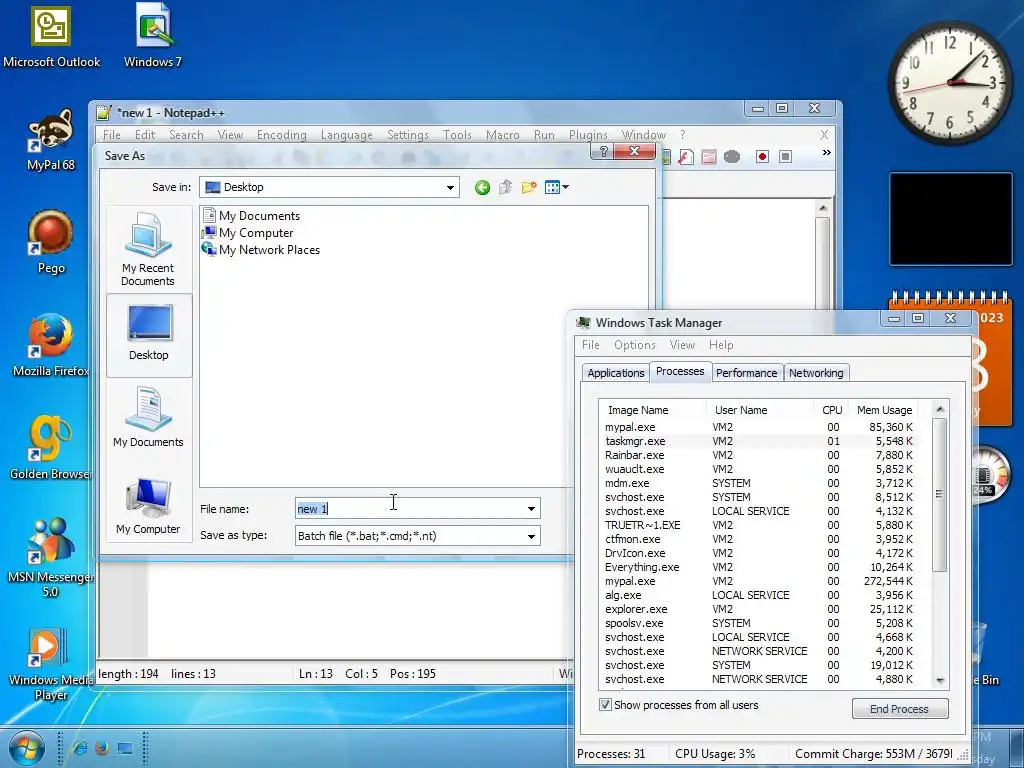Expand Notepad++ toolbar overflow chevron
This screenshot has width=1024, height=768.
[x=826, y=153]
